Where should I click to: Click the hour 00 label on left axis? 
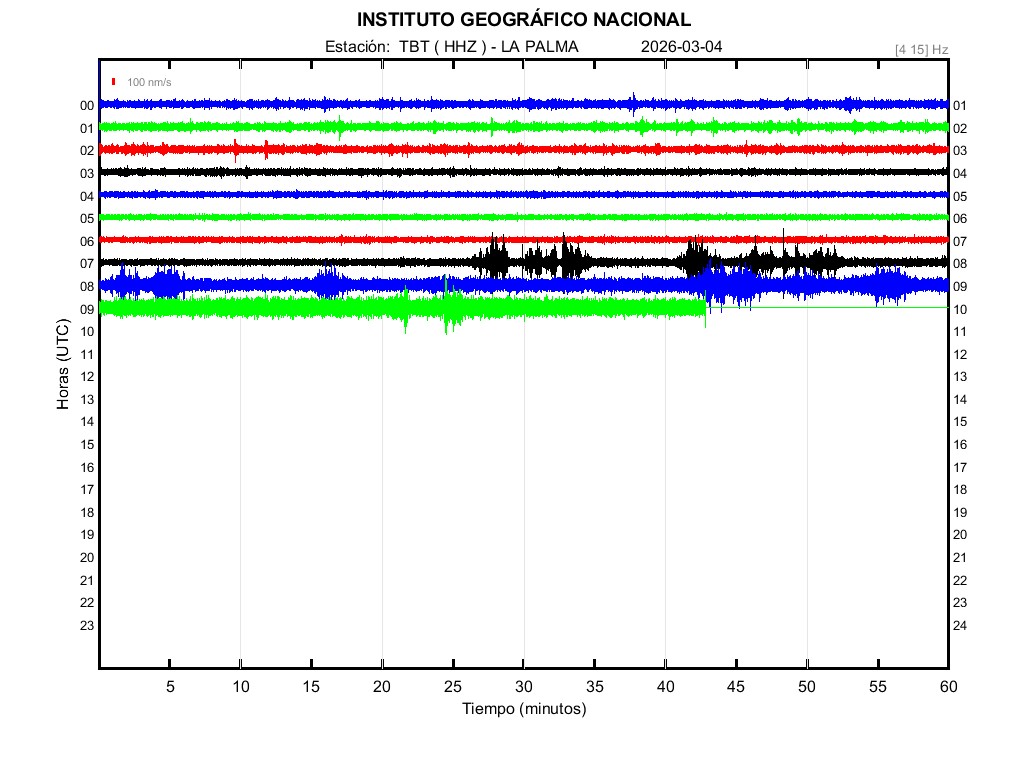tap(87, 106)
